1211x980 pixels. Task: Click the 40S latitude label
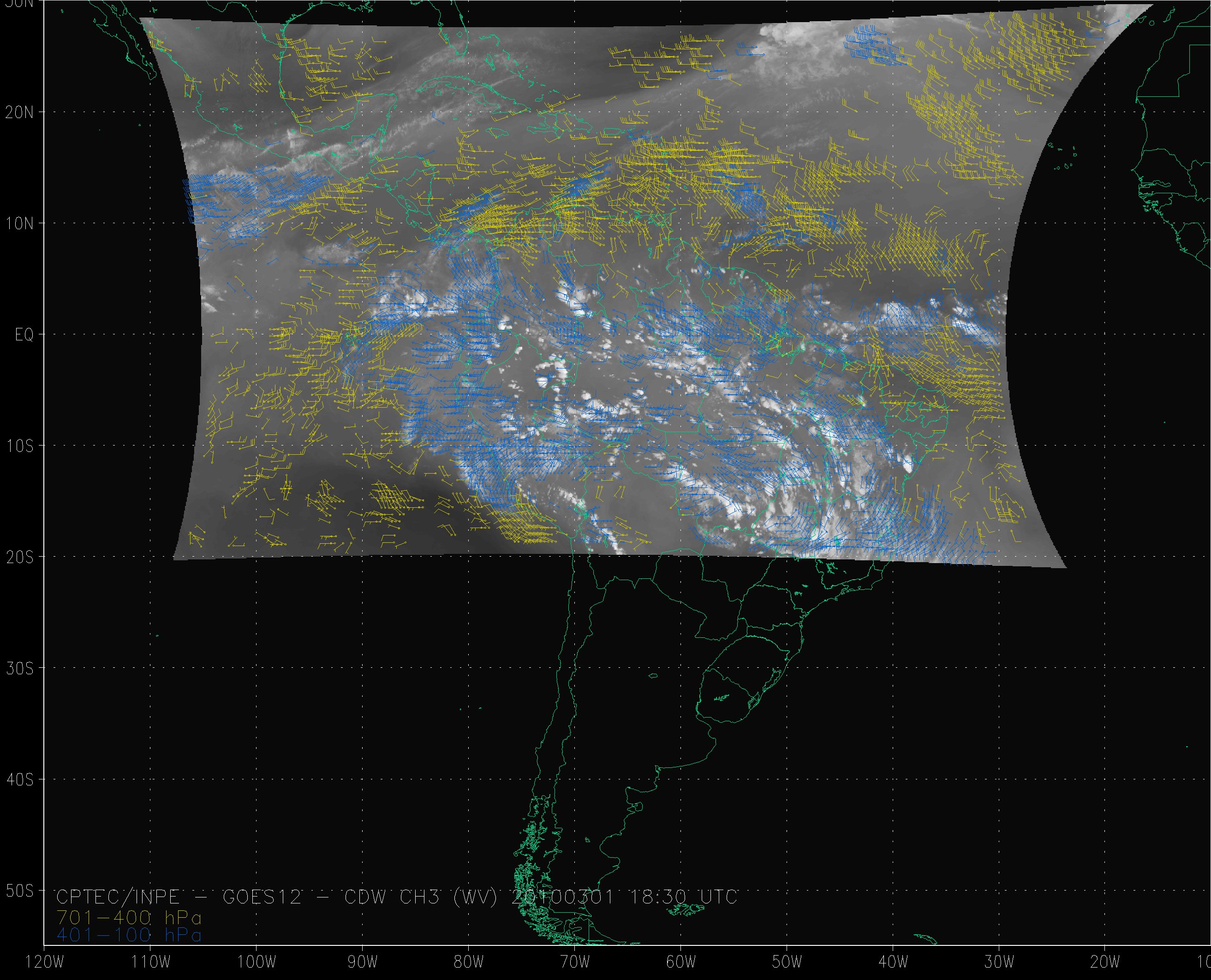(x=19, y=779)
